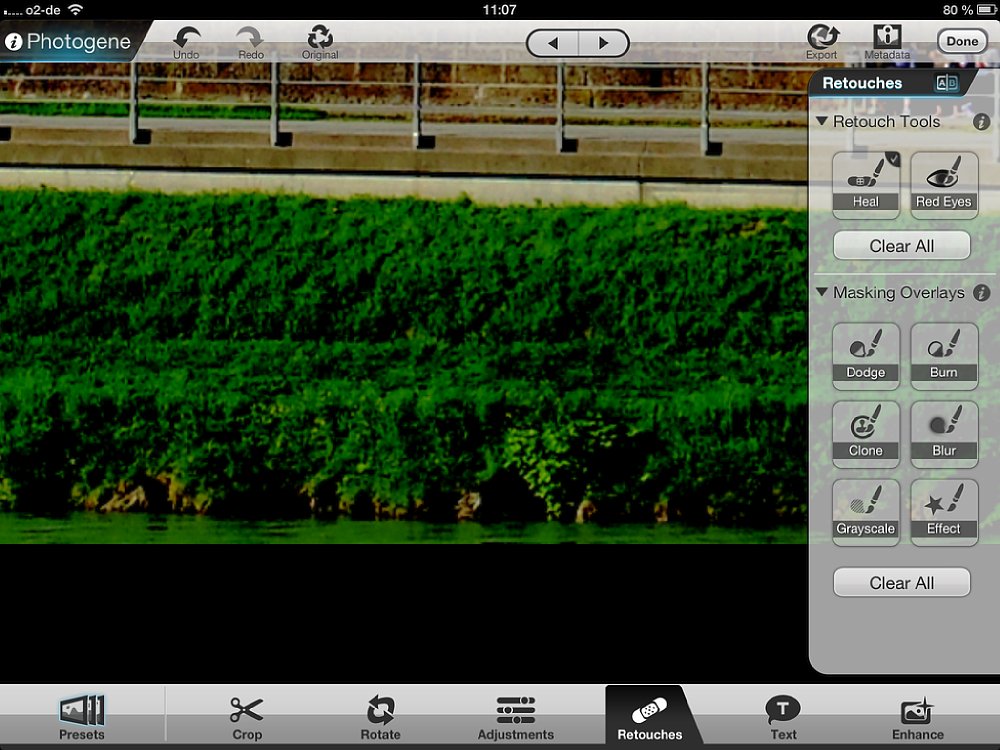Select the Burn masking brush

pos(943,355)
